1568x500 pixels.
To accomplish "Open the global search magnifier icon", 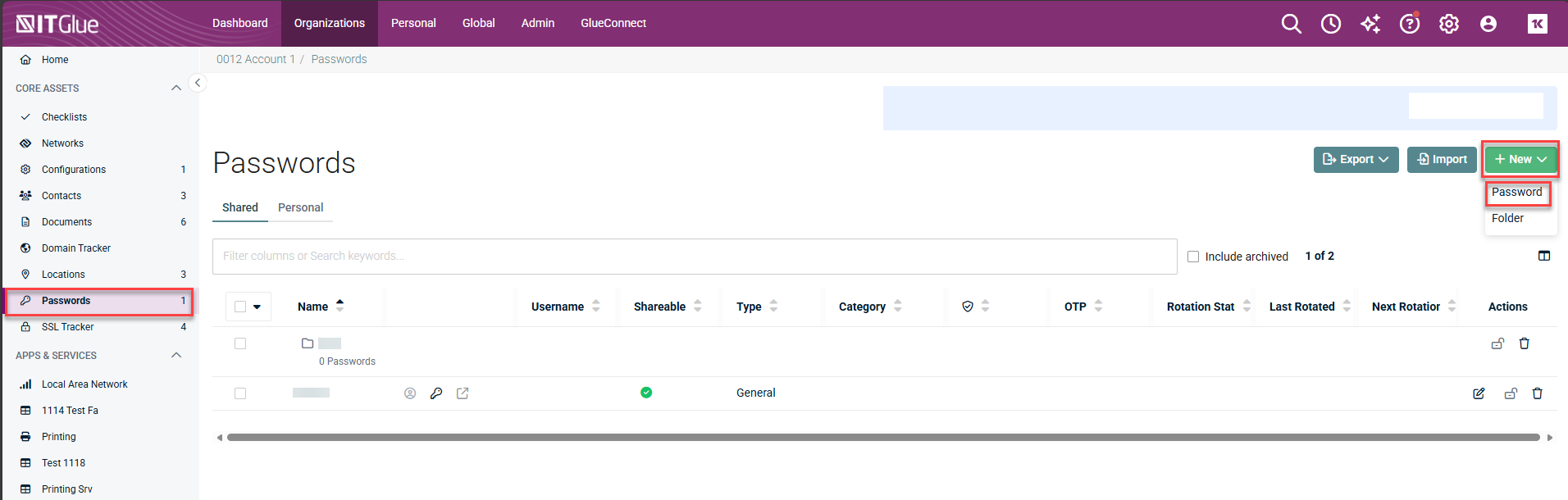I will [1291, 24].
